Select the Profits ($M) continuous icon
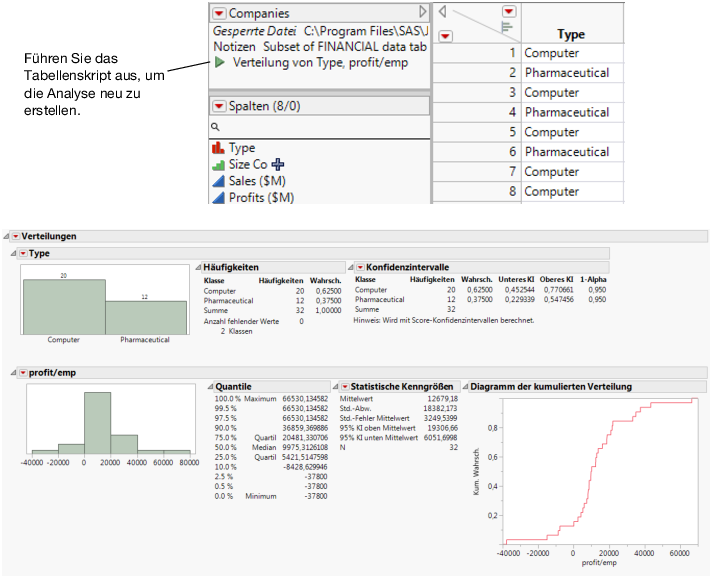The image size is (712, 578). 218,198
